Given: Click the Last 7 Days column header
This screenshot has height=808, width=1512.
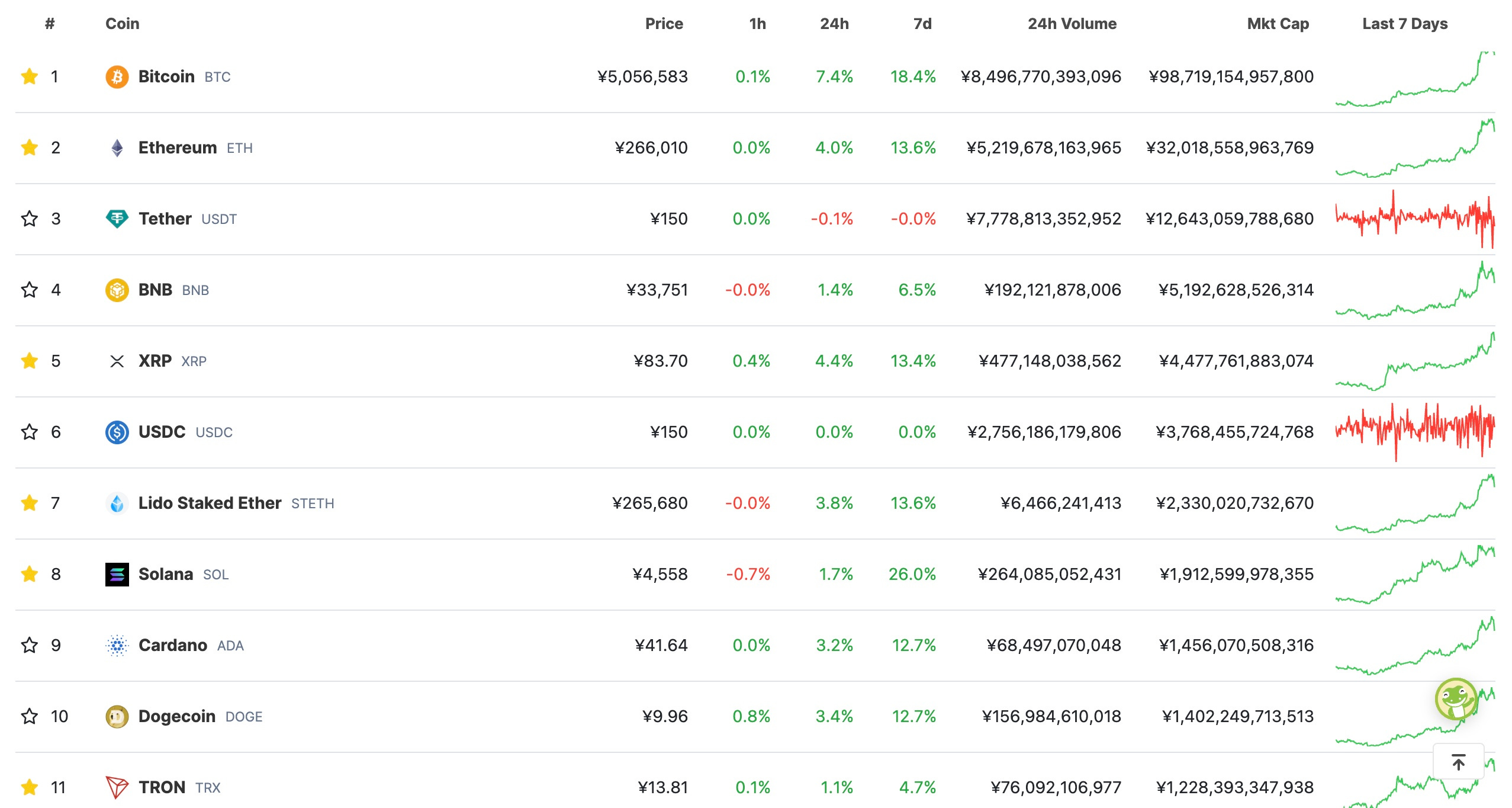Looking at the screenshot, I should pyautogui.click(x=1405, y=24).
